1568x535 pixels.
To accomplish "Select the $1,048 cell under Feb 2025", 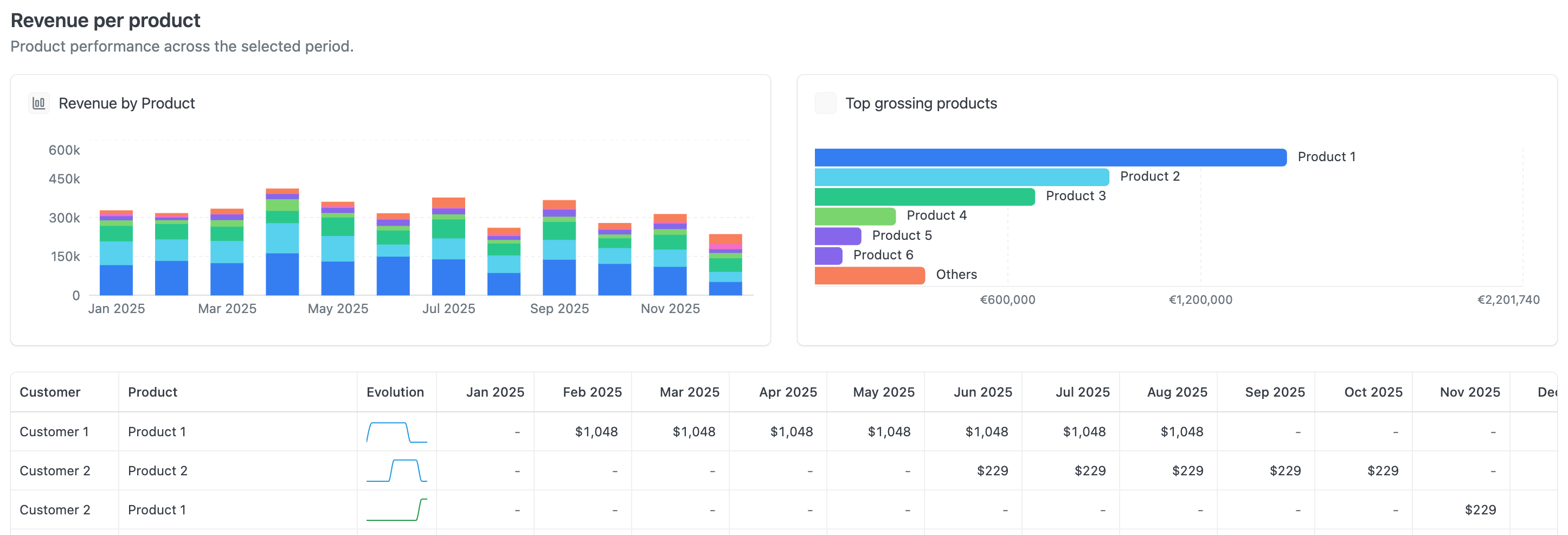I will [595, 431].
